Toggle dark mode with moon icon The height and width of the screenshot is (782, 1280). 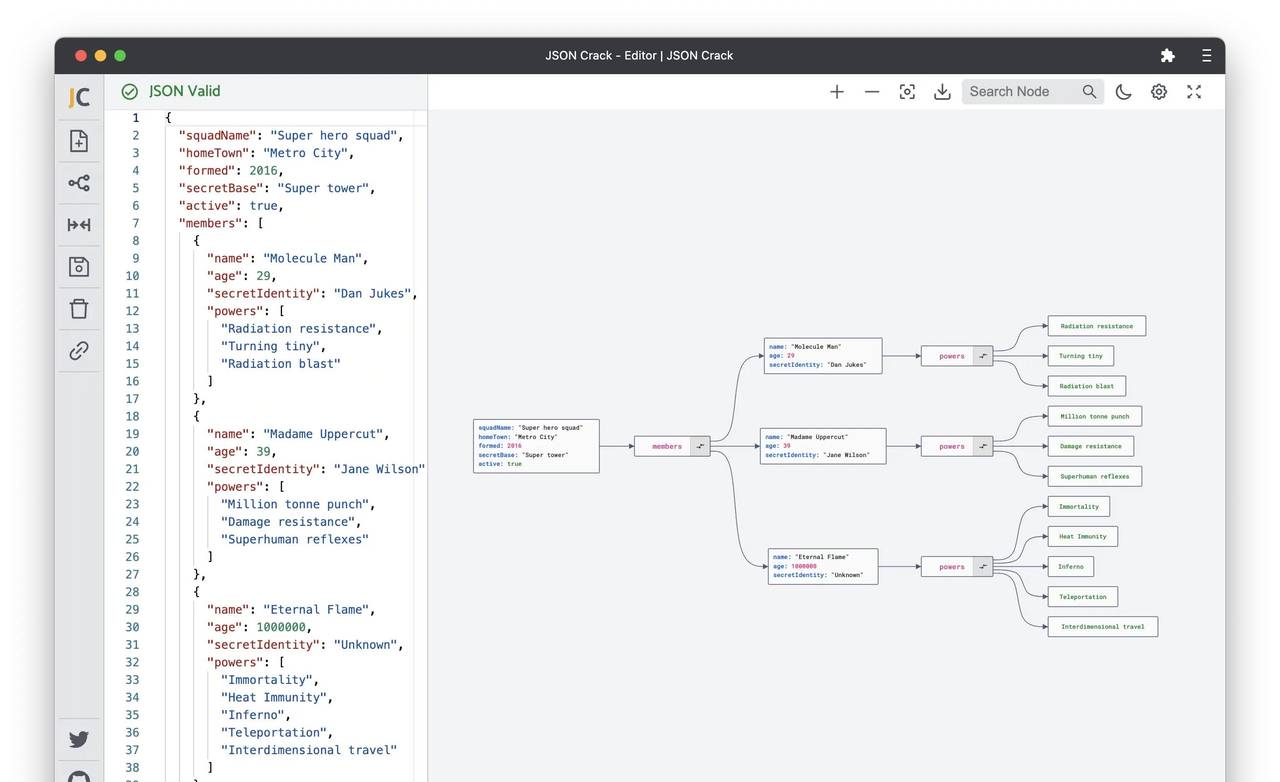point(1124,92)
